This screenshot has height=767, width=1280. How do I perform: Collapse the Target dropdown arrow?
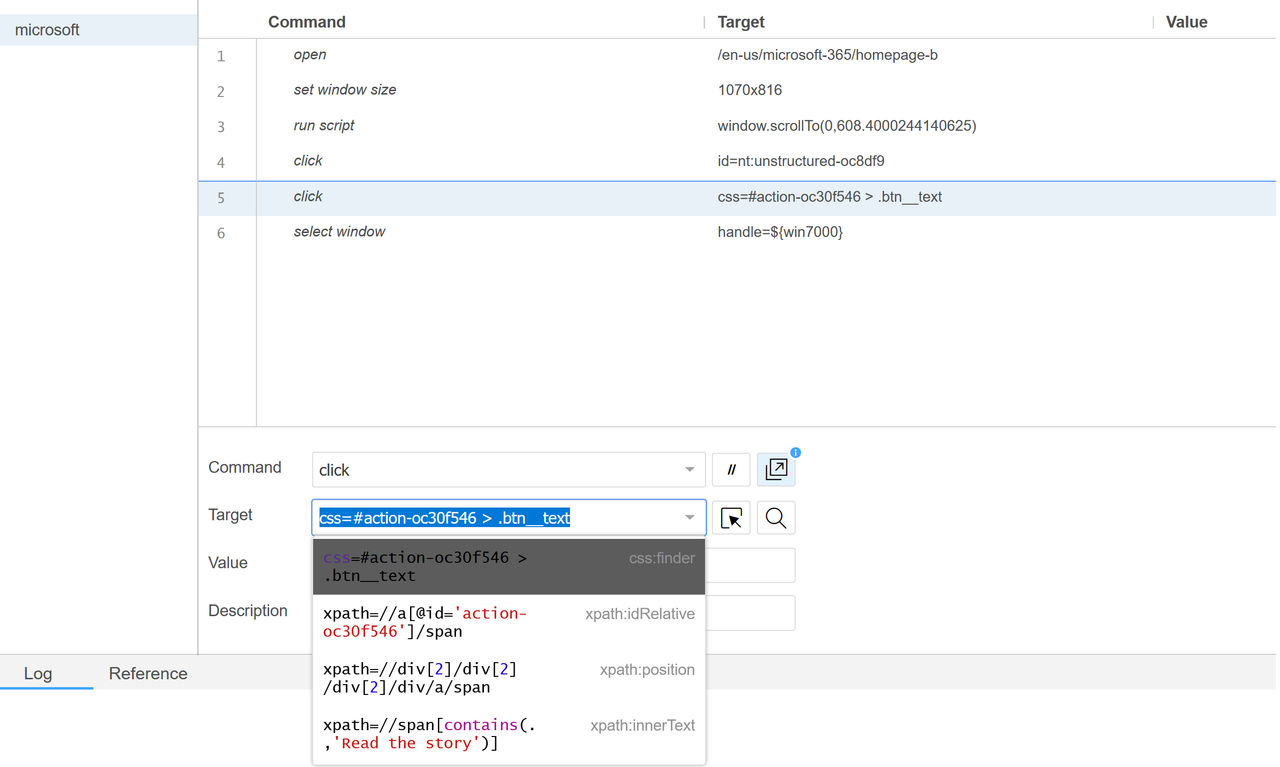(689, 518)
